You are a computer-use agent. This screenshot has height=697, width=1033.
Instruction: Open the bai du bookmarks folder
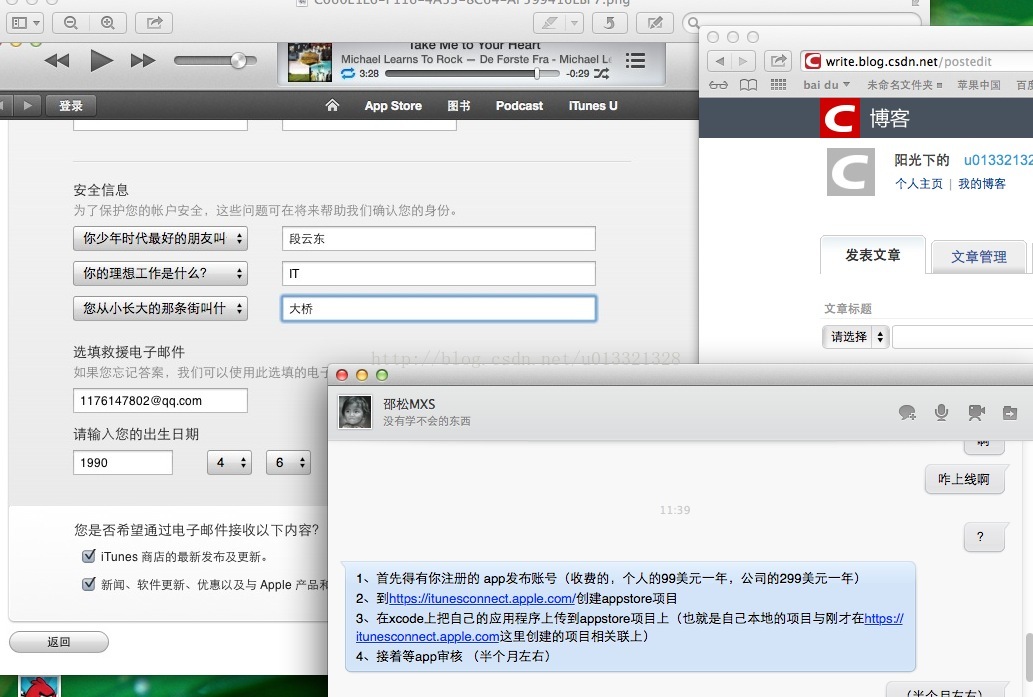click(826, 85)
